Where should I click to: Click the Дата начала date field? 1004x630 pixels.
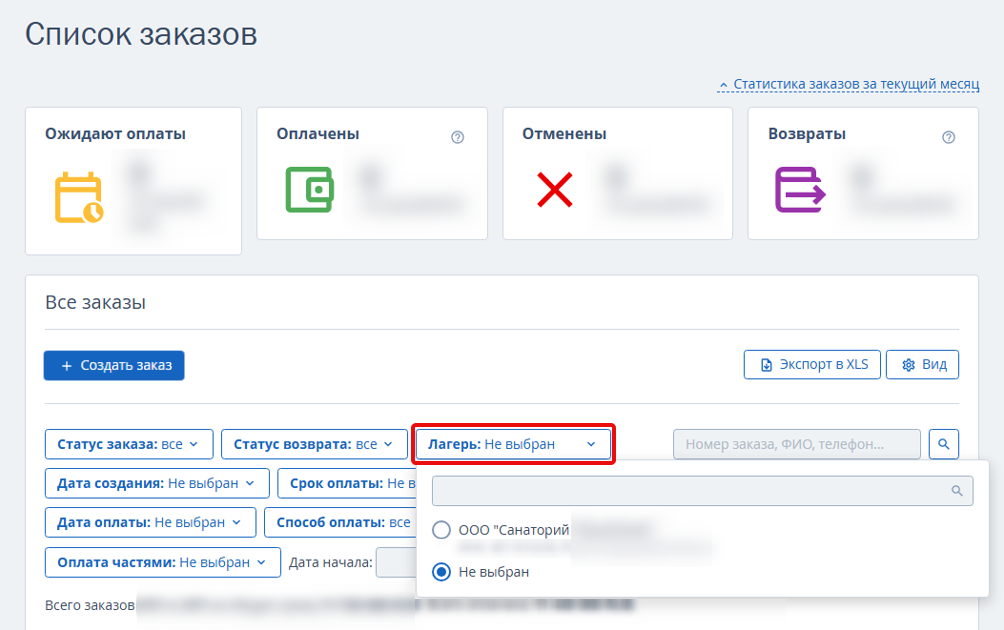pos(396,562)
